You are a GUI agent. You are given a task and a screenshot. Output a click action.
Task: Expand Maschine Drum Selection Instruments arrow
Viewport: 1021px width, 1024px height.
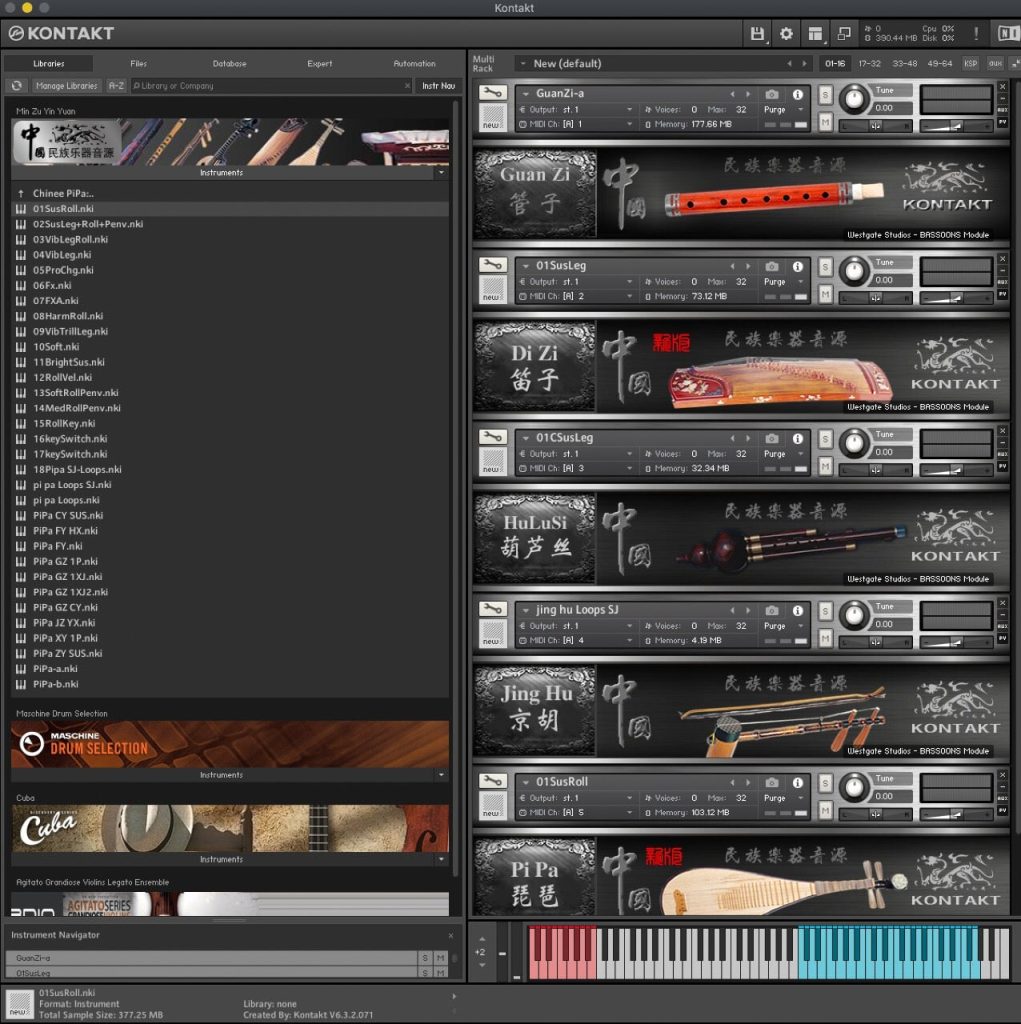442,775
